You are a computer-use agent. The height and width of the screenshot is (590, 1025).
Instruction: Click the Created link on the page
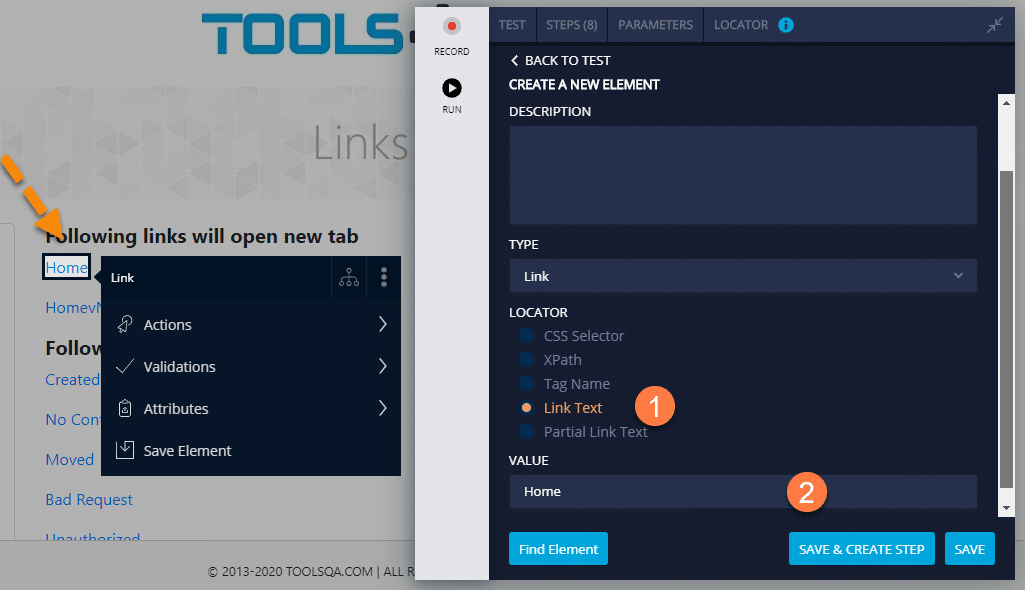(x=73, y=380)
